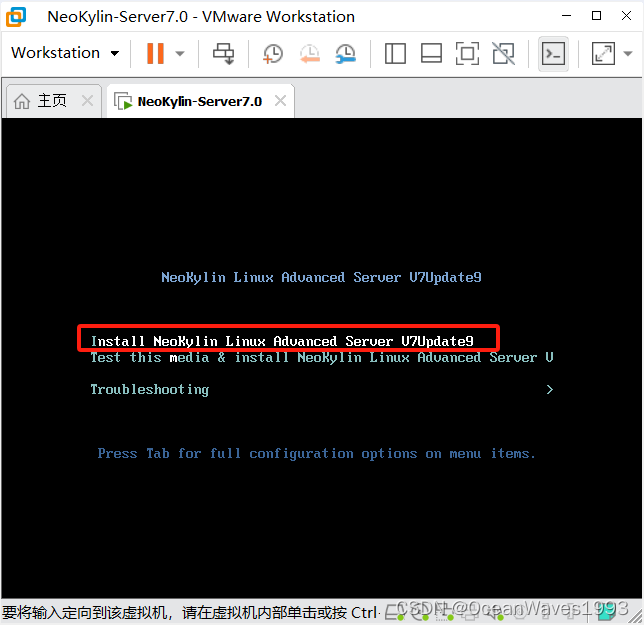Close the VMware Workstation window
644x625 pixels.
tap(626, 16)
